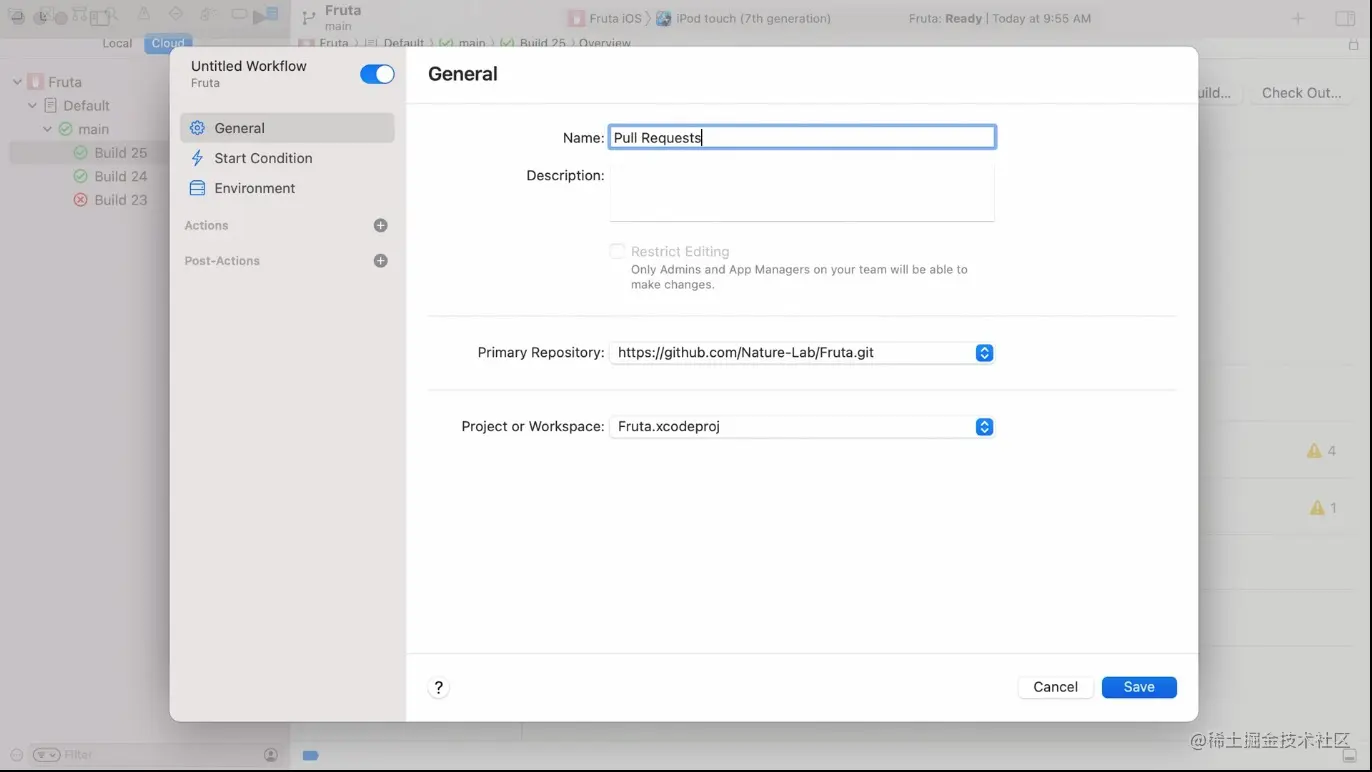Screen dimensions: 1372x772
Task: Click the Fruta main branch indicator
Action: [332, 18]
